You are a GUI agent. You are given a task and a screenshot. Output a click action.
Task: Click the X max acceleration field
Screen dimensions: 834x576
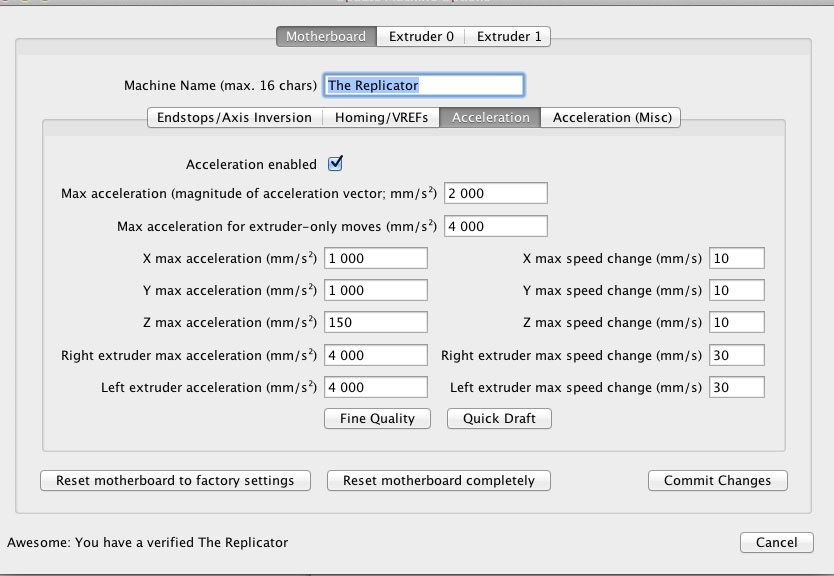[x=376, y=258]
